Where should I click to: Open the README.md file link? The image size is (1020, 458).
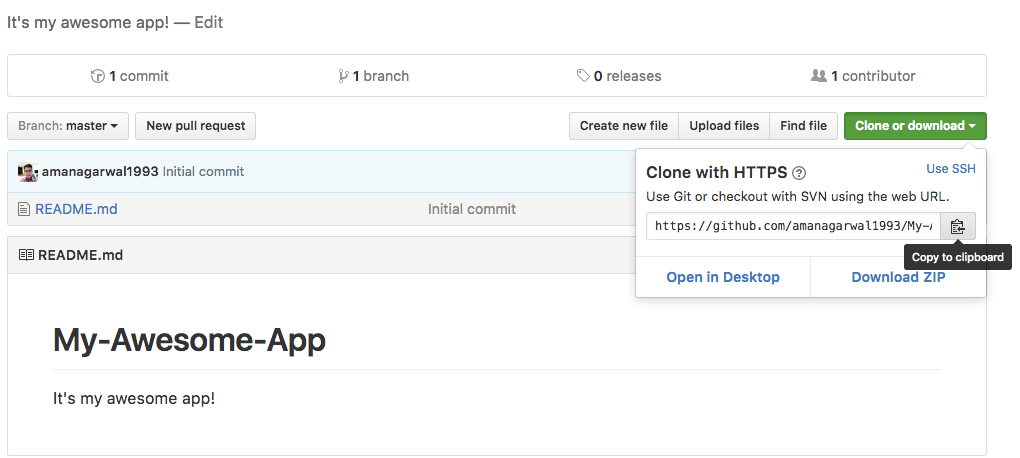coord(76,209)
